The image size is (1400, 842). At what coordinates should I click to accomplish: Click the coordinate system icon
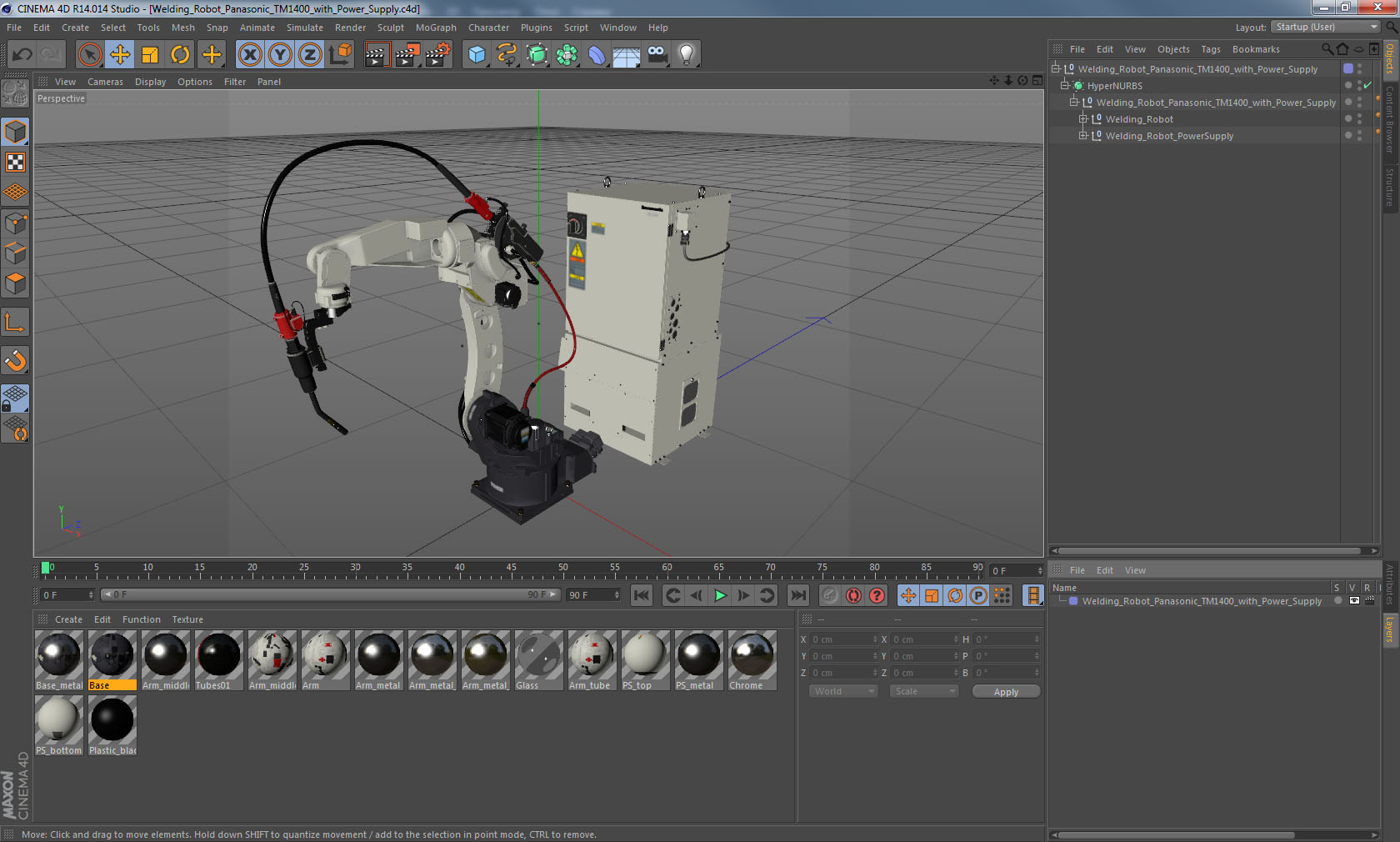(x=340, y=55)
